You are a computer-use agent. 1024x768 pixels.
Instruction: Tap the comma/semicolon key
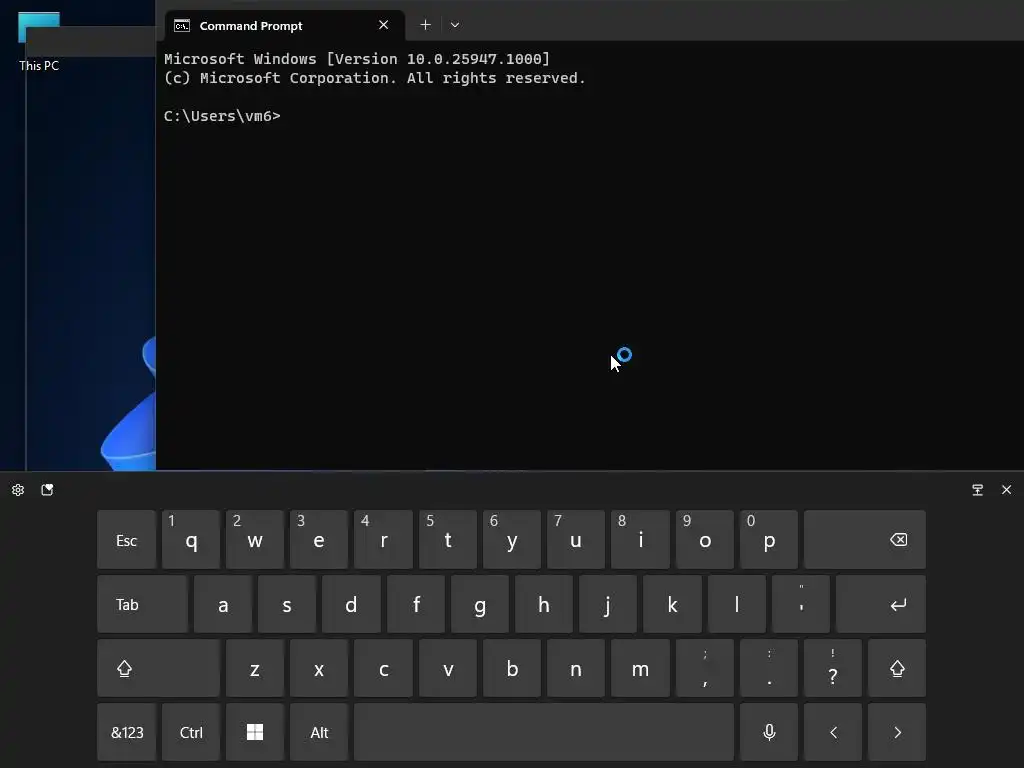point(705,669)
